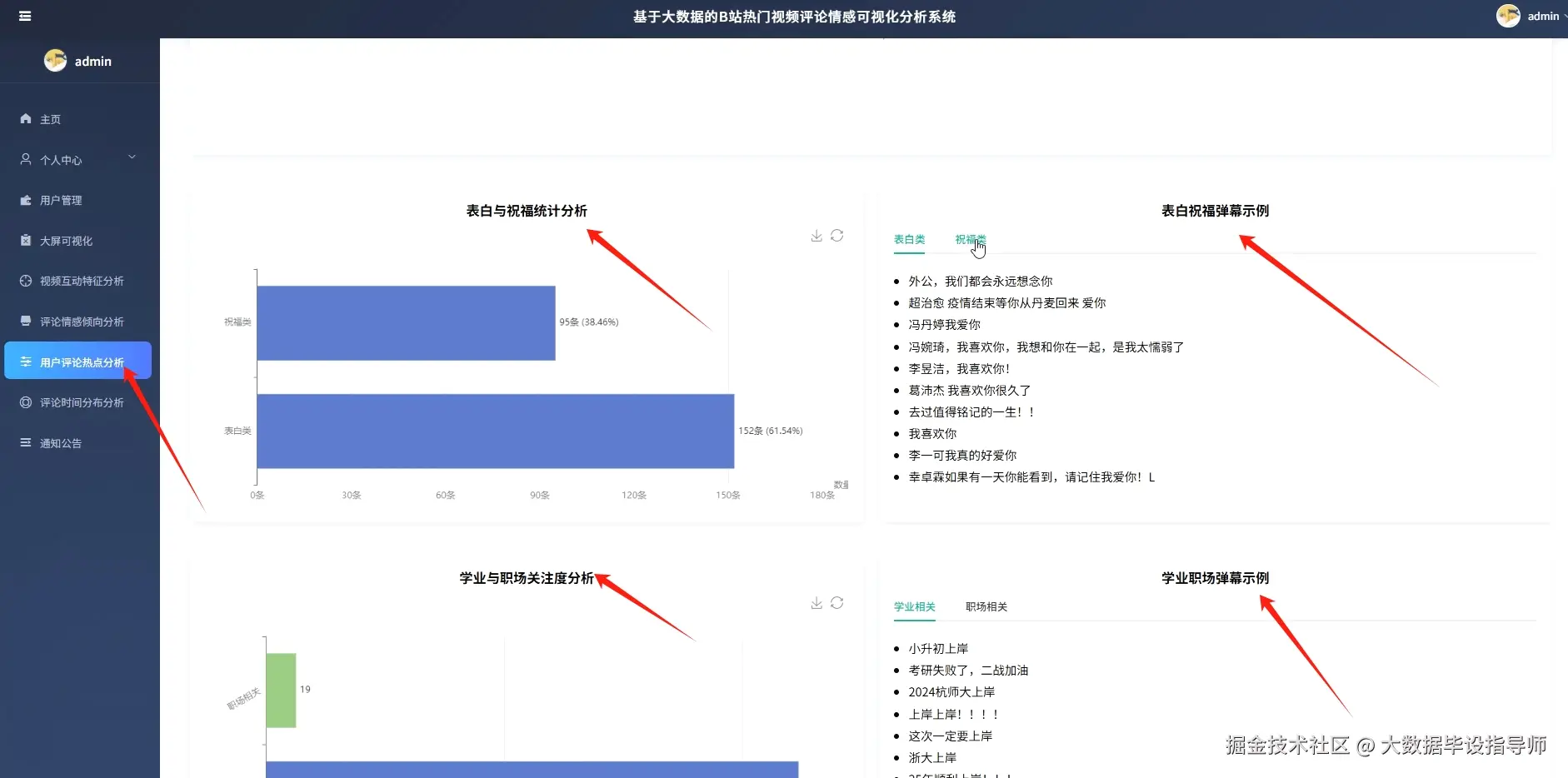Open the hamburger menu at top left
The image size is (1568, 778).
point(25,17)
